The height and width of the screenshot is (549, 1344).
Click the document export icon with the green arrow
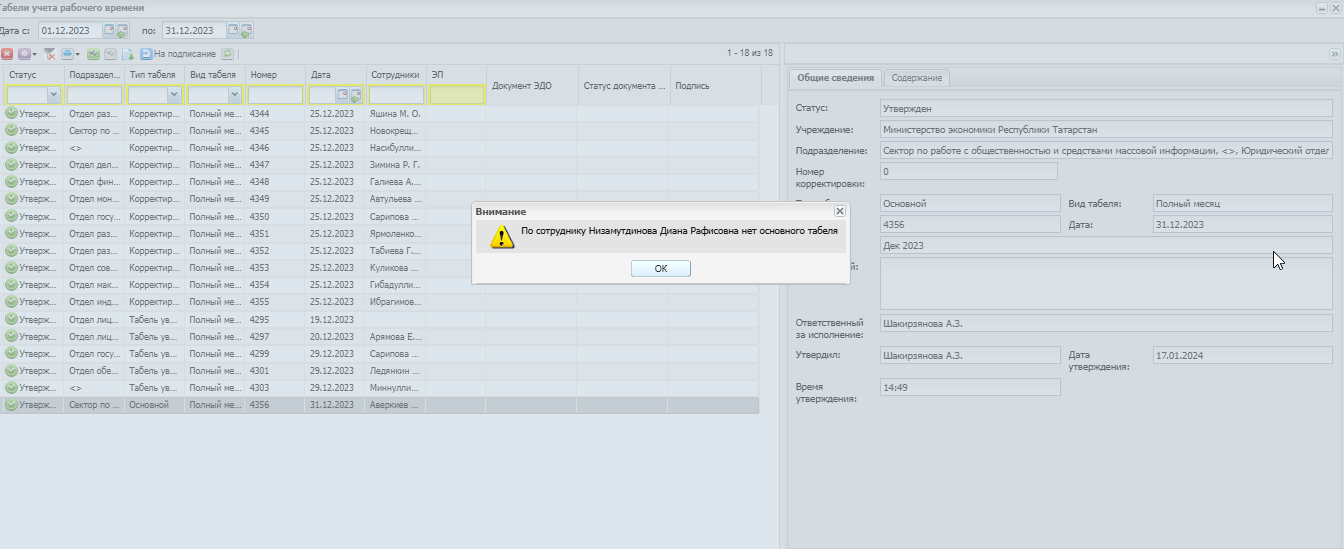pyautogui.click(x=128, y=54)
